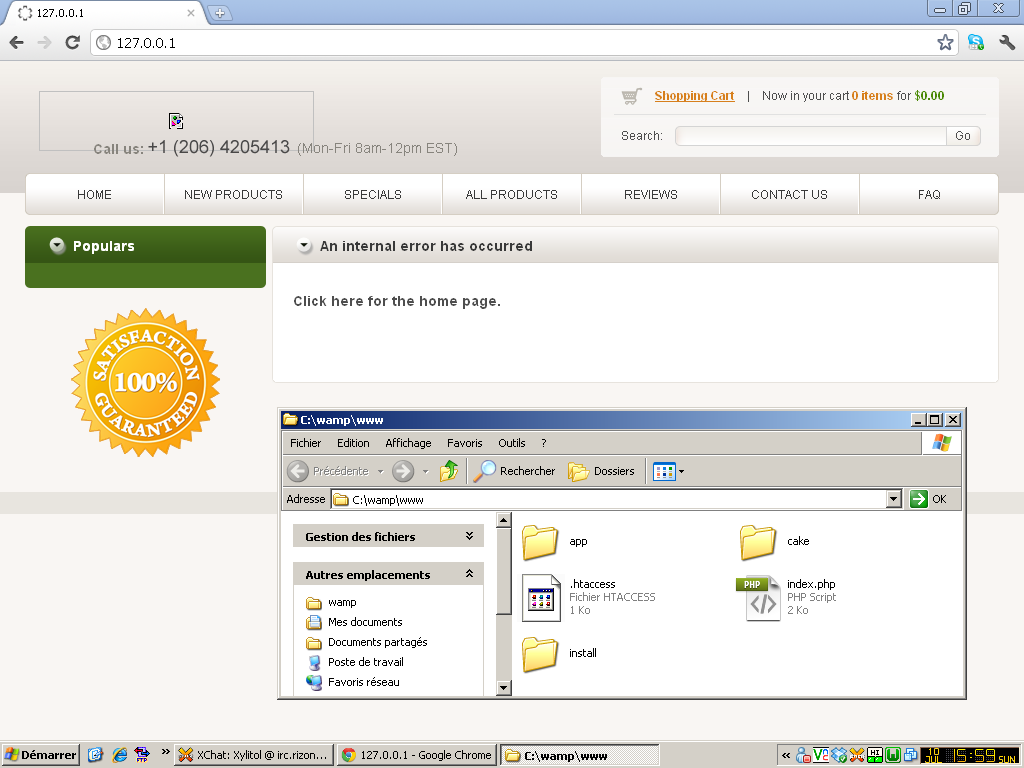This screenshot has width=1024, height=768.
Task: Click the Populars panel arrow icon
Action: tap(57, 246)
